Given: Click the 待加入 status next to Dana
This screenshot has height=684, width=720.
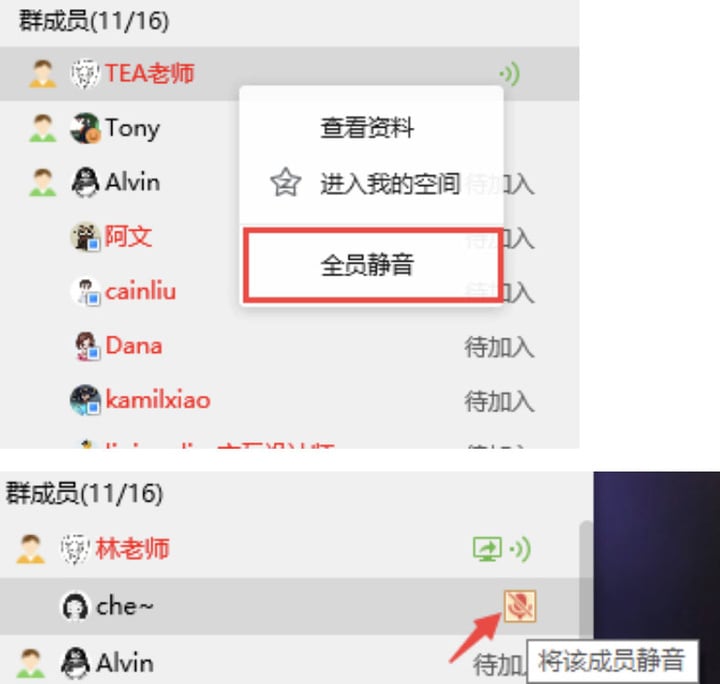Looking at the screenshot, I should click(499, 347).
